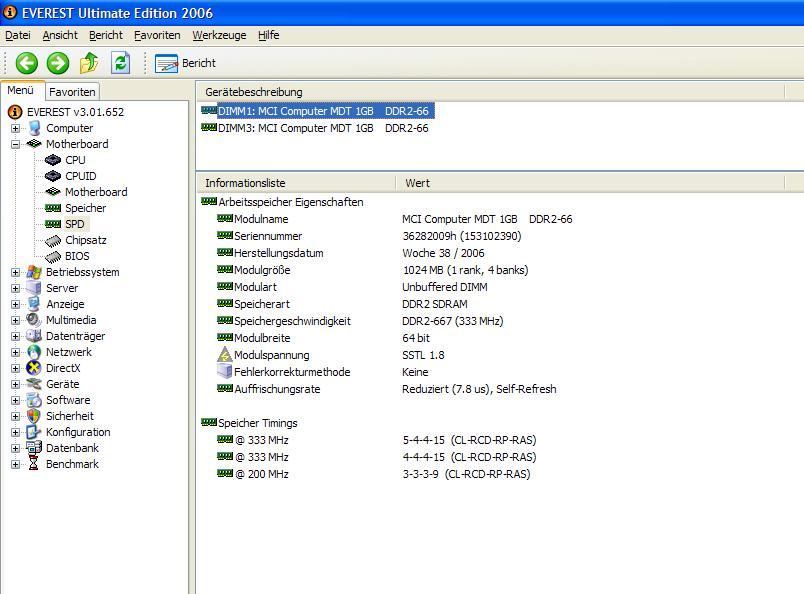Viewport: 804px width, 594px height.
Task: Click the DirectX icon
Action: click(34, 368)
